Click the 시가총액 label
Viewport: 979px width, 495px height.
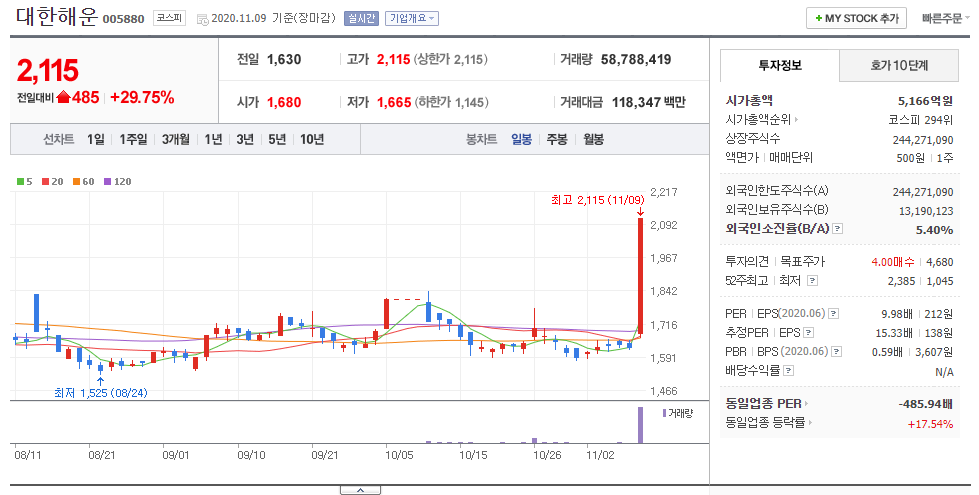pos(749,100)
